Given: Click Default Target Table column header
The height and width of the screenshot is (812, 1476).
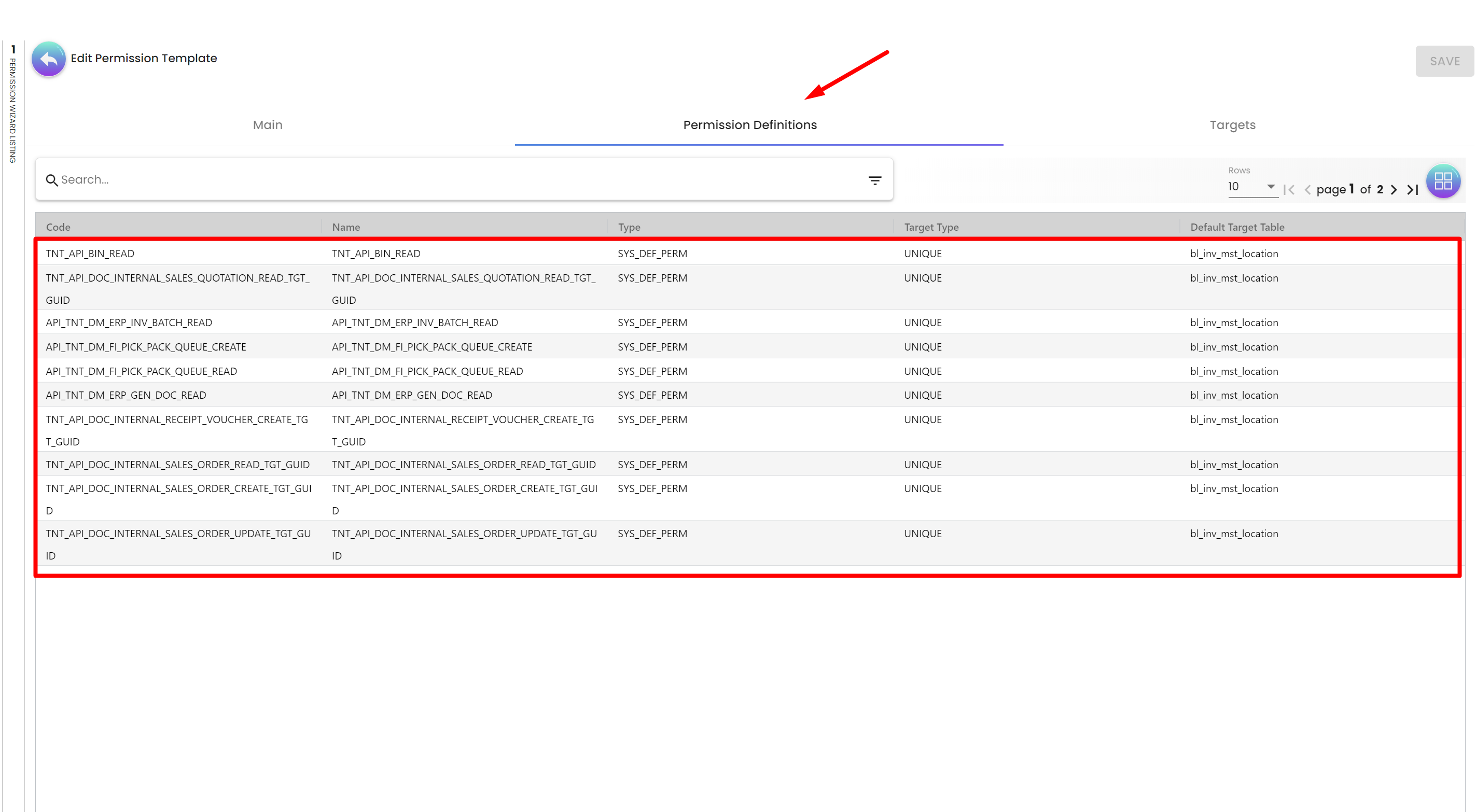Looking at the screenshot, I should [1236, 227].
